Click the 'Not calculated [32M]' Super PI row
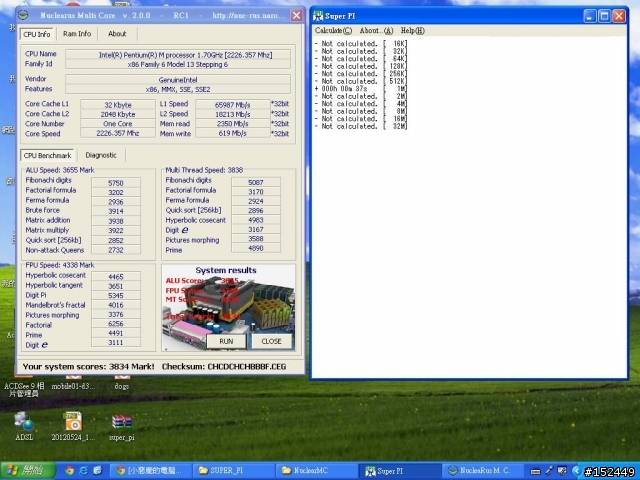 point(361,126)
